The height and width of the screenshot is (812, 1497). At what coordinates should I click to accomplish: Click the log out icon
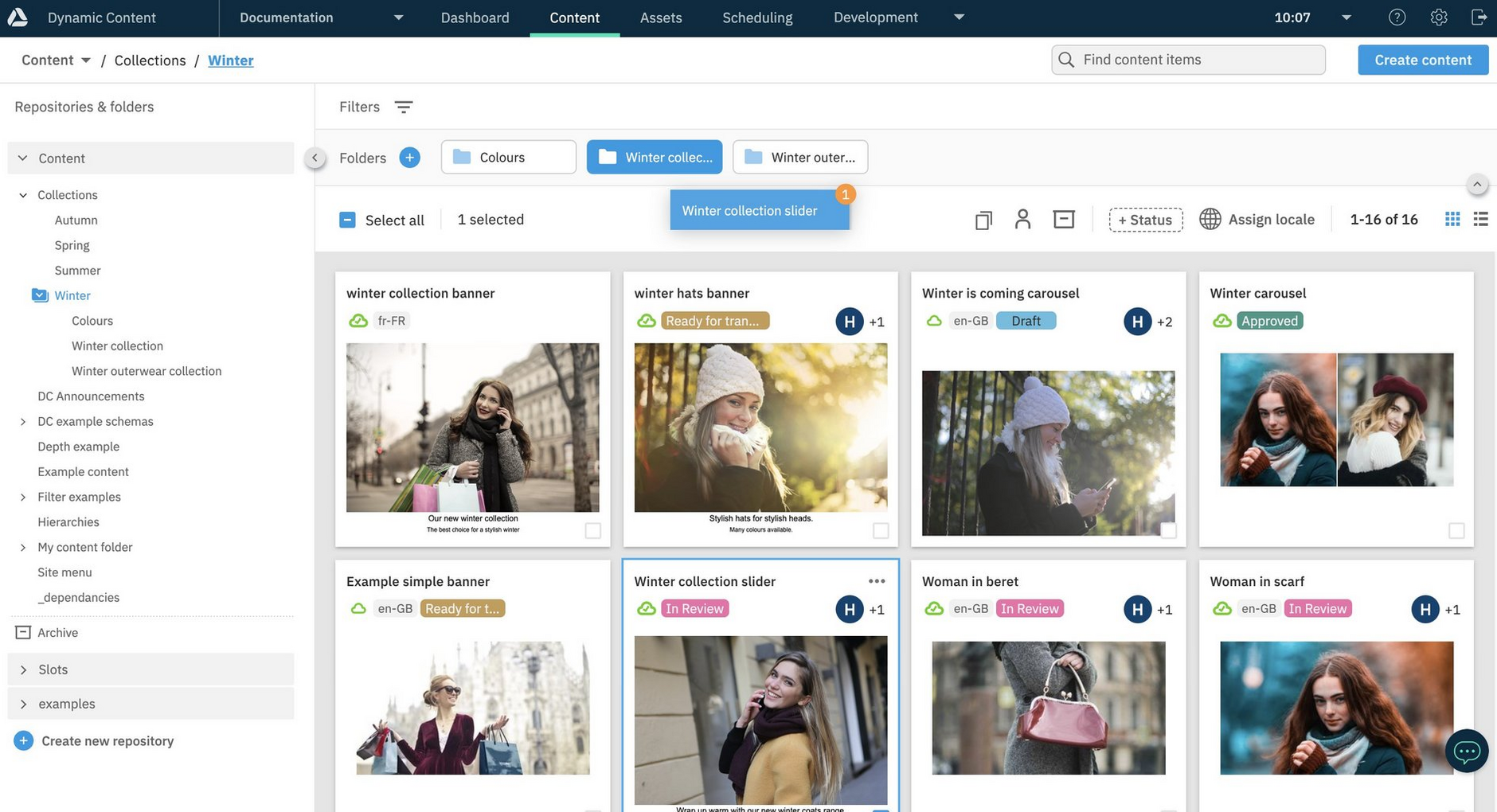click(1479, 17)
